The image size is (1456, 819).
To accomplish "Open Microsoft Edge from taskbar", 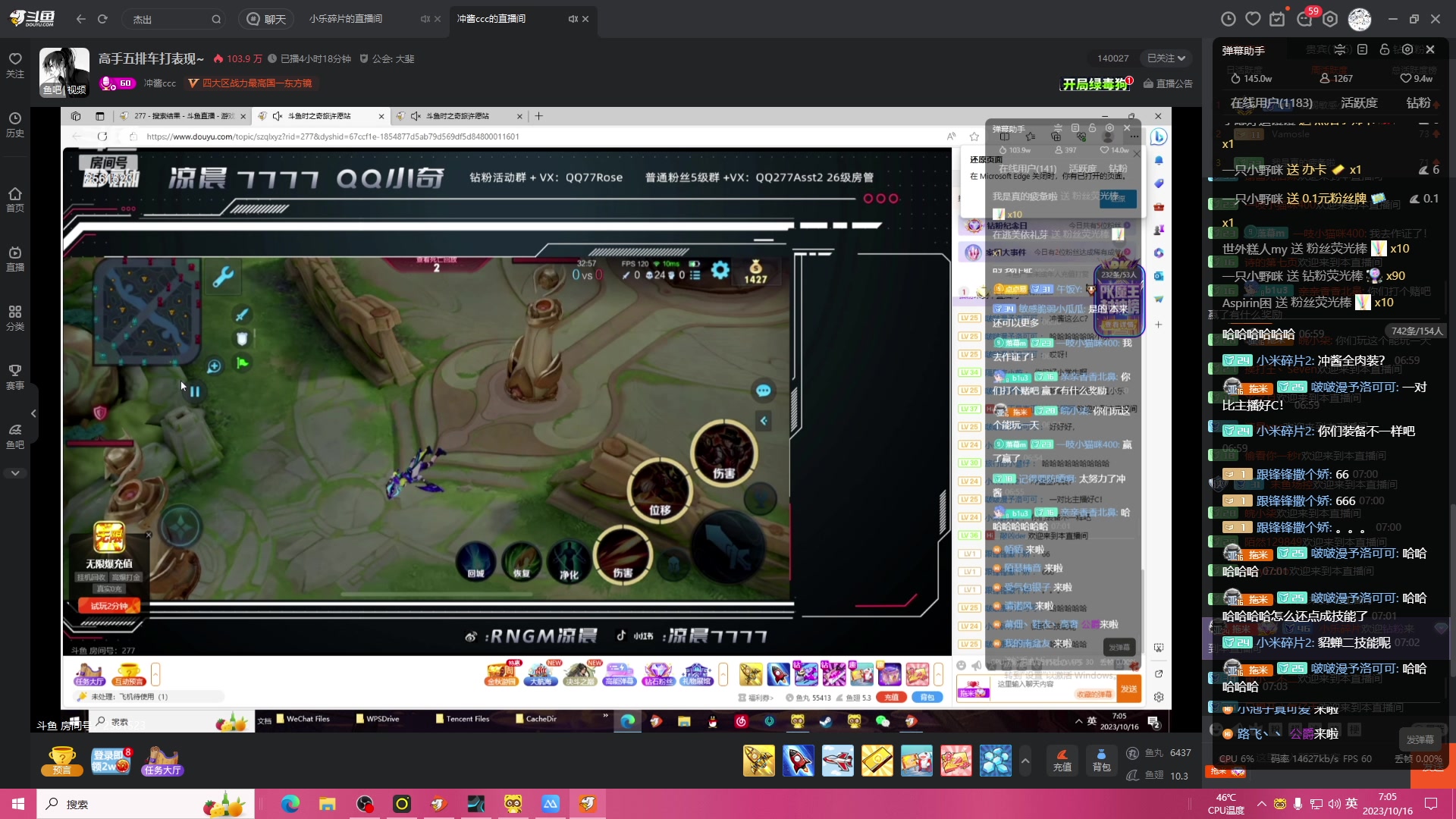I will pos(290,804).
